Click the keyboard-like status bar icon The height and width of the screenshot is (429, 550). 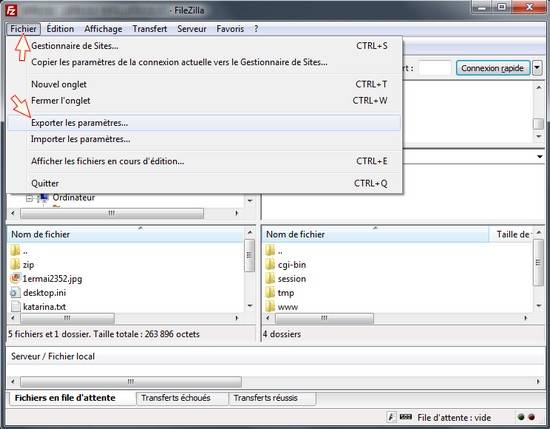pos(405,417)
